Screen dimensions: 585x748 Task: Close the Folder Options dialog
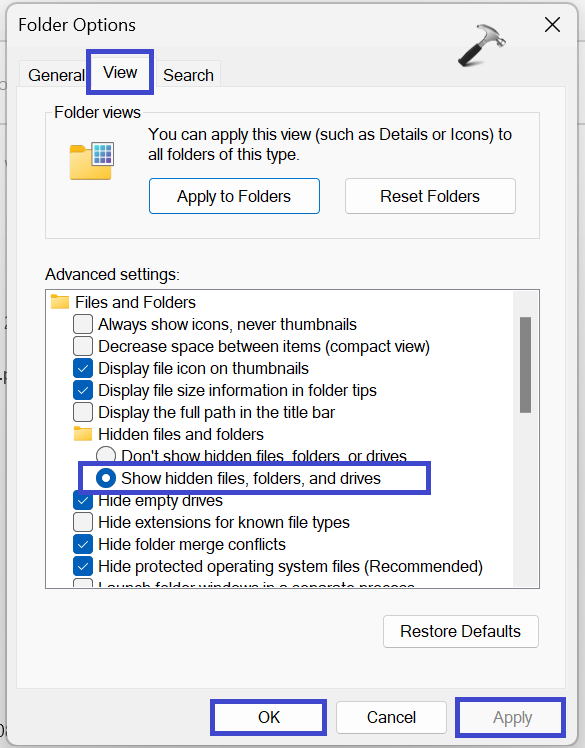[552, 25]
